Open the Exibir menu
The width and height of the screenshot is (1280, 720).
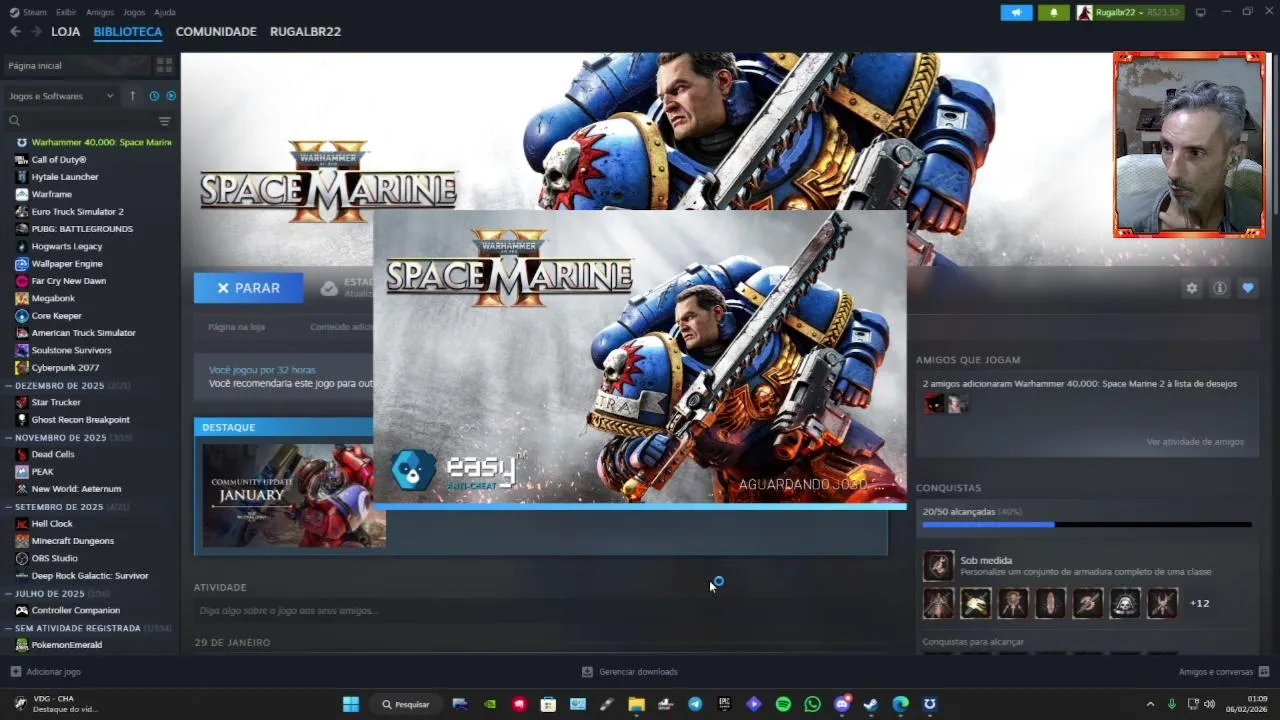point(66,12)
